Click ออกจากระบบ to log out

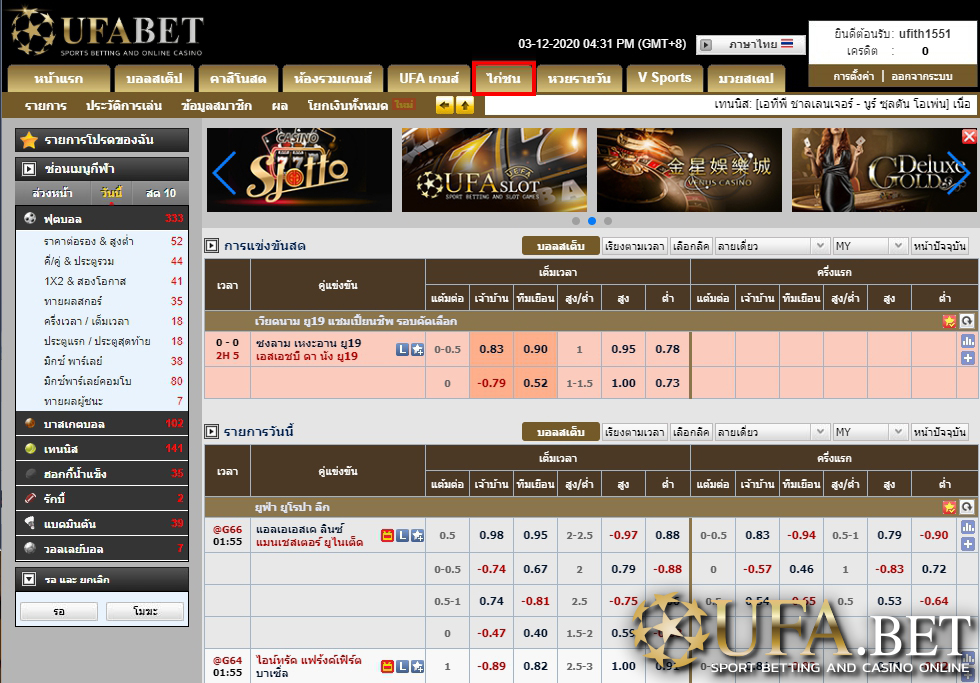click(x=922, y=76)
